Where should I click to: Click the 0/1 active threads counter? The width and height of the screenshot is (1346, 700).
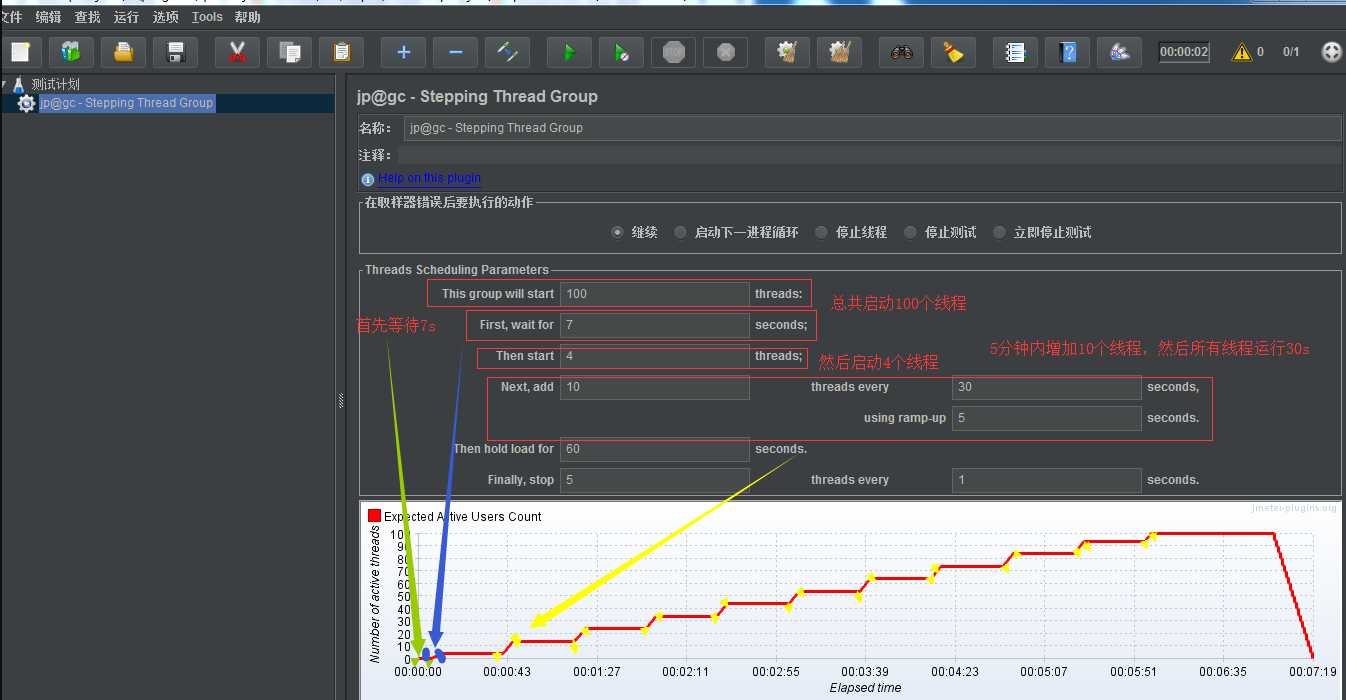[1291, 52]
